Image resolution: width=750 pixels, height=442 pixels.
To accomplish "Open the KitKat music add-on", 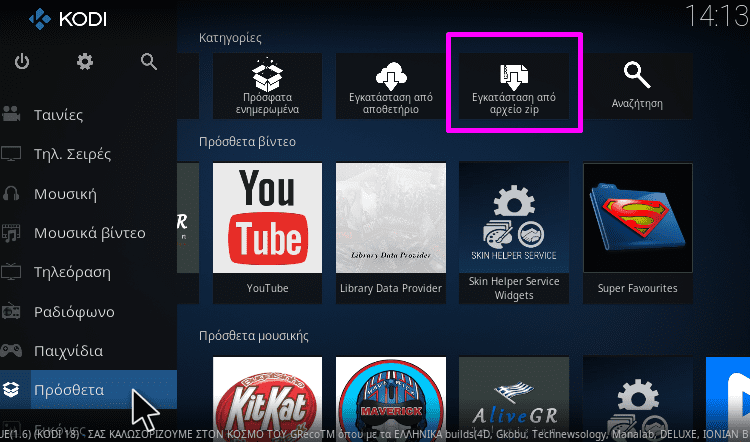I will 267,399.
